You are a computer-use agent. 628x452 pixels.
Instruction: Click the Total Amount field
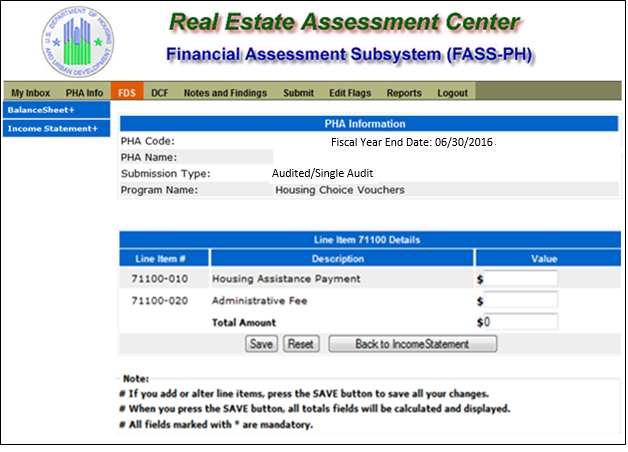pos(520,322)
